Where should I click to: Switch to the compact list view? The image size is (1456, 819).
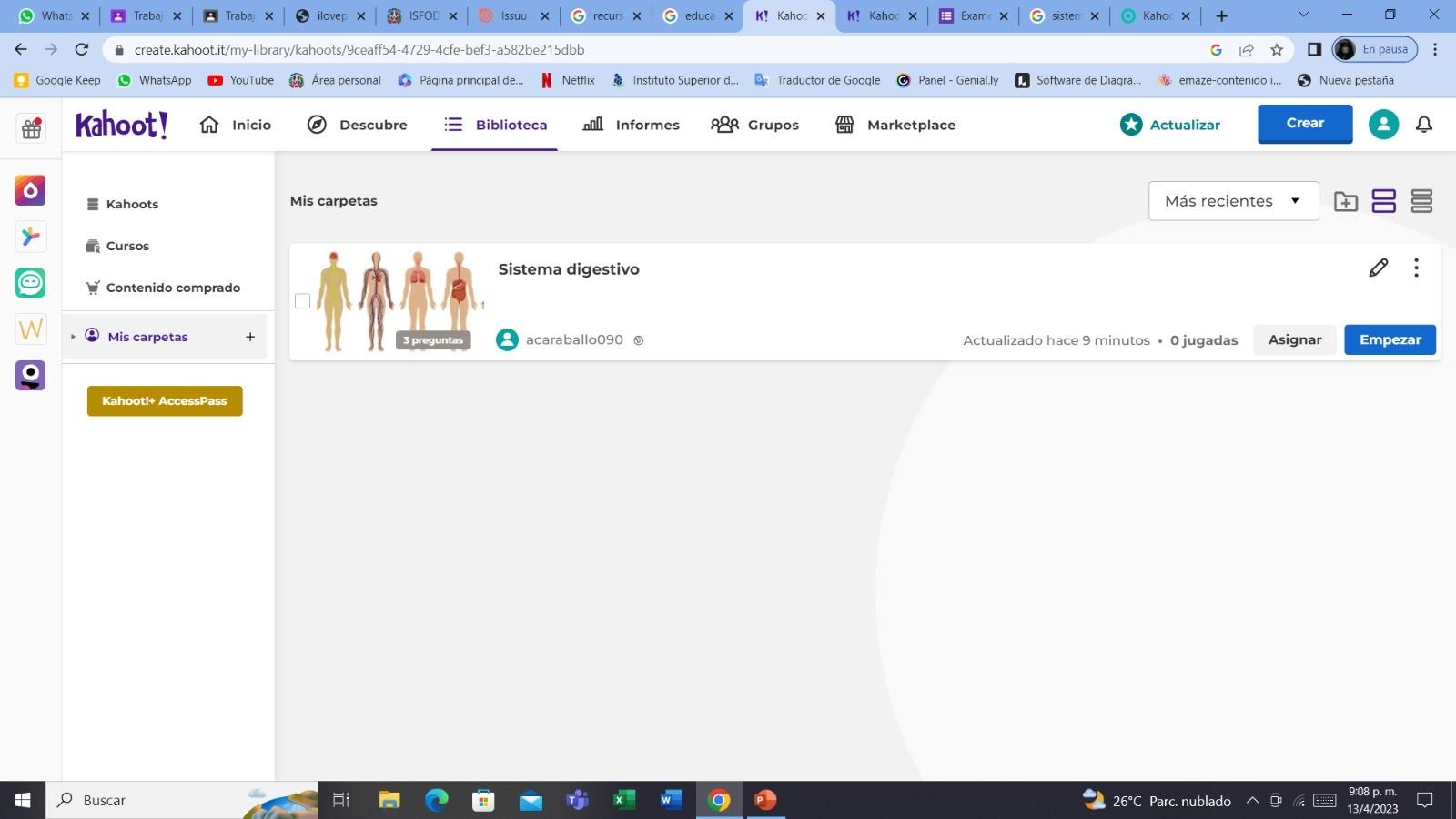pos(1421,201)
